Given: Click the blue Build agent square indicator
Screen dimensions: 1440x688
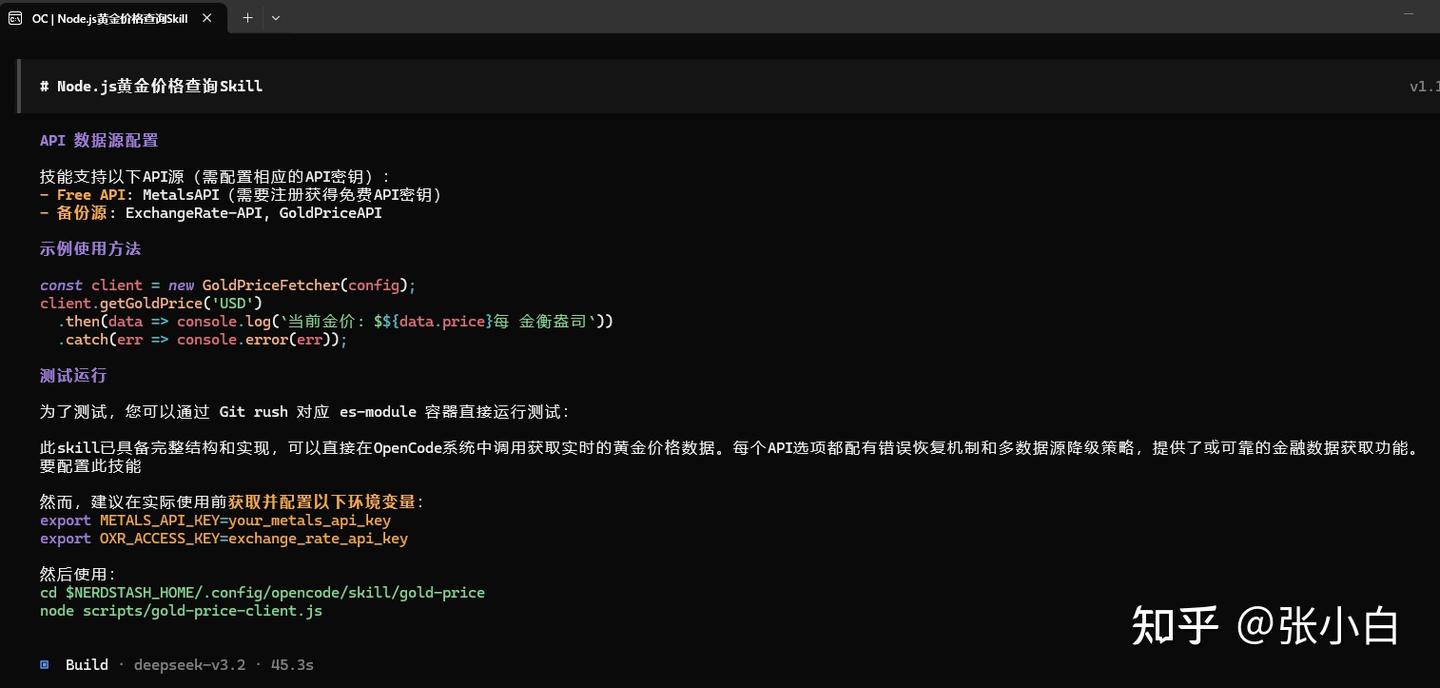Looking at the screenshot, I should 45,664.
